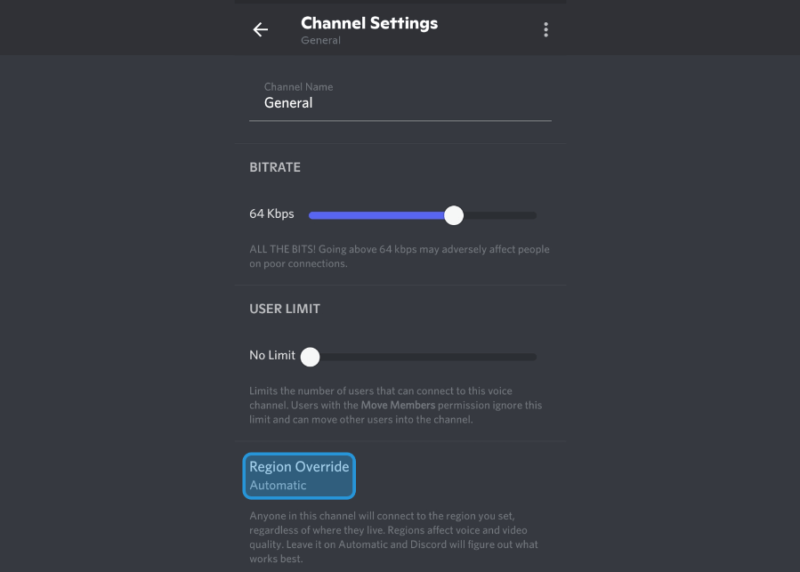The image size is (800, 572).
Task: Open the three-dot overflow menu
Action: pos(545,30)
